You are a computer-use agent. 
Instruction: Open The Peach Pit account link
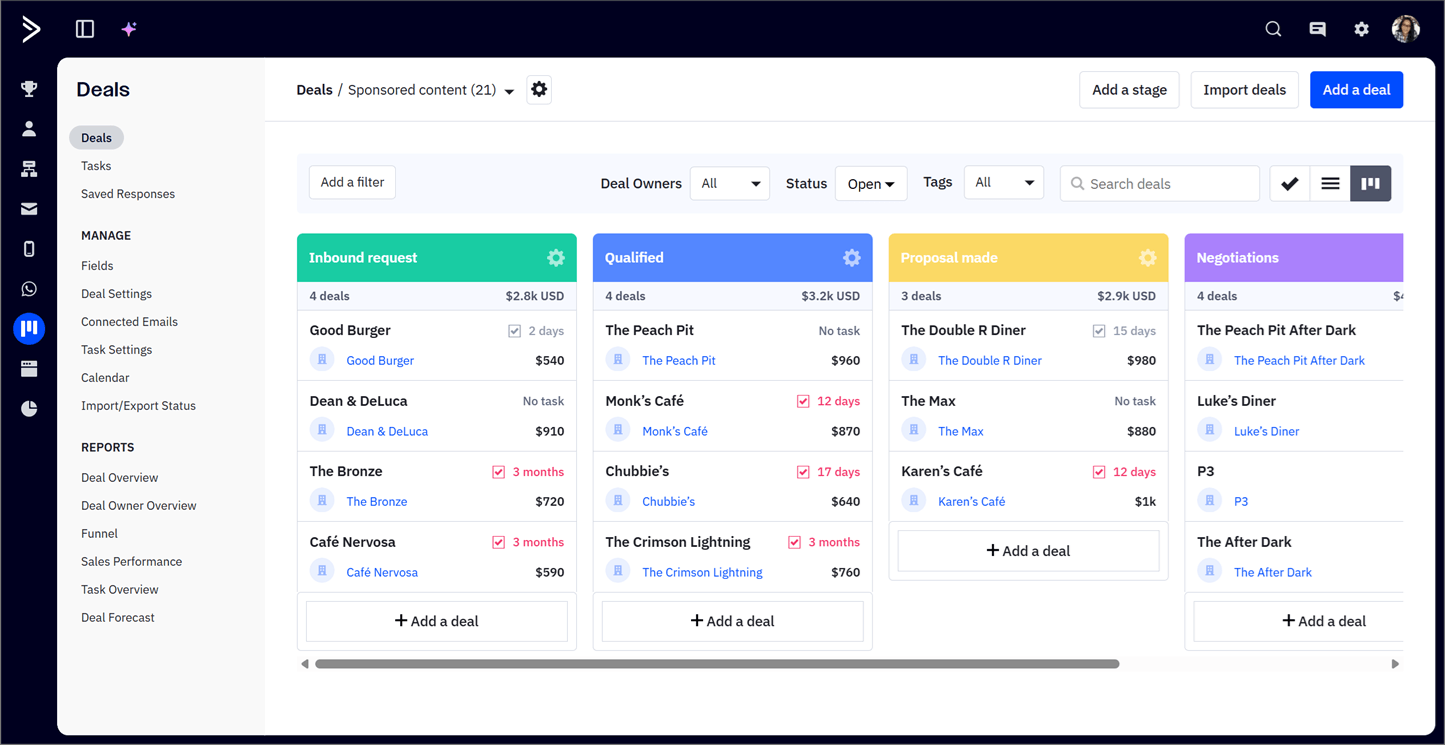tap(679, 360)
